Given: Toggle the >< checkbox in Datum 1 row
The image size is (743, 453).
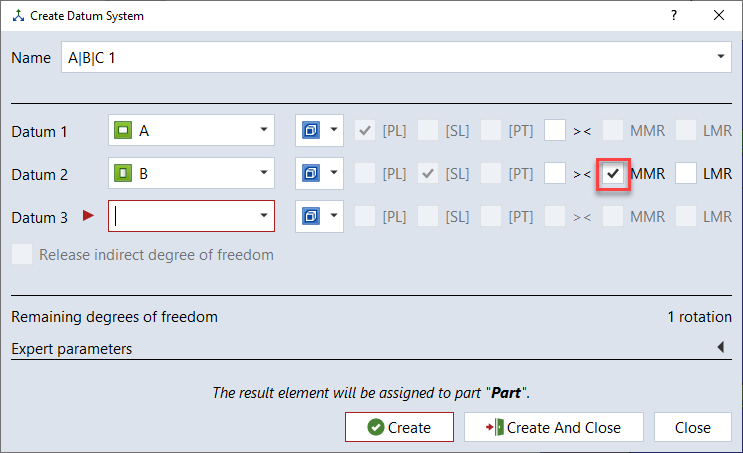Looking at the screenshot, I should (x=555, y=131).
